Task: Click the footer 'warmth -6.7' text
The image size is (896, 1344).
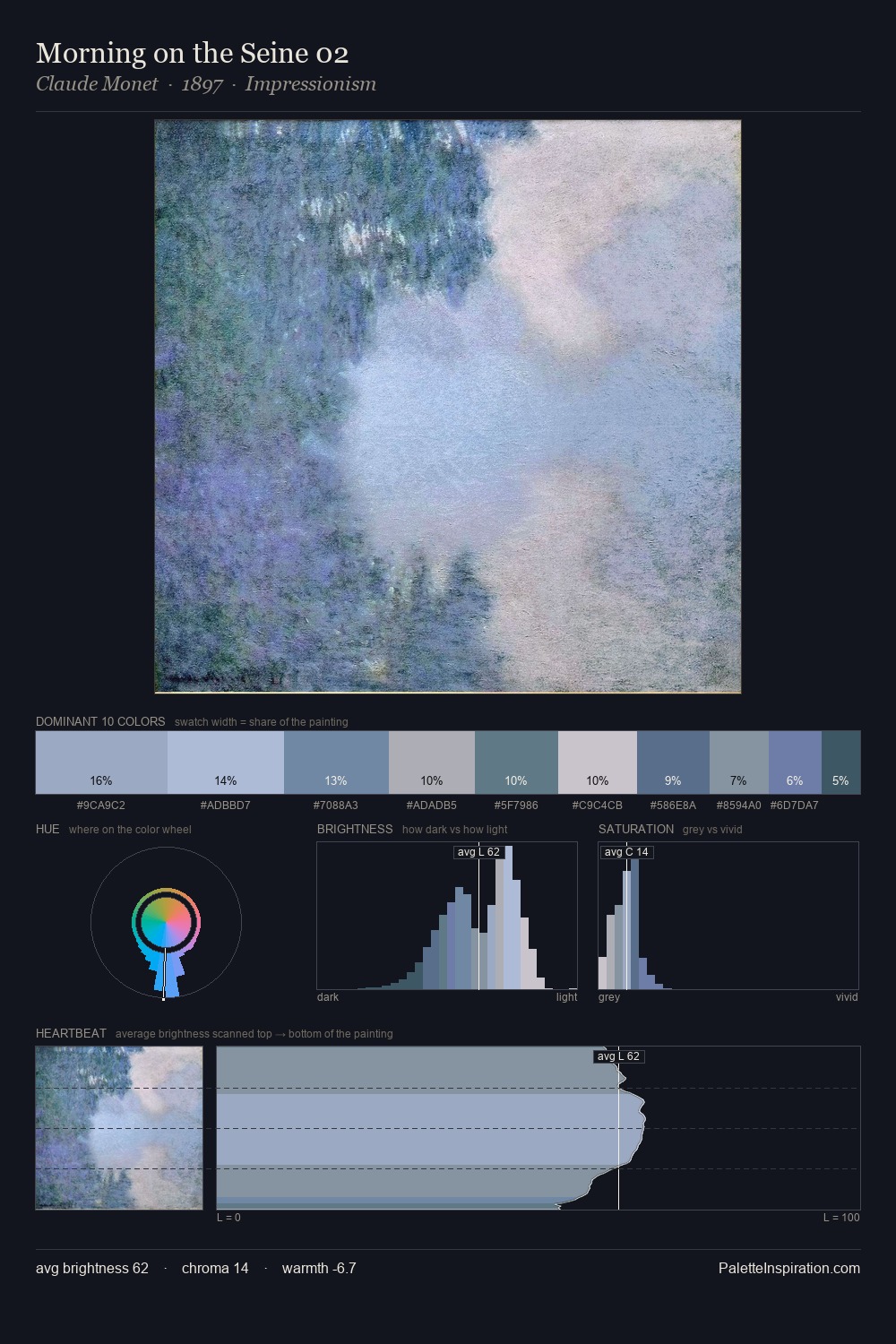Action: pyautogui.click(x=319, y=1268)
